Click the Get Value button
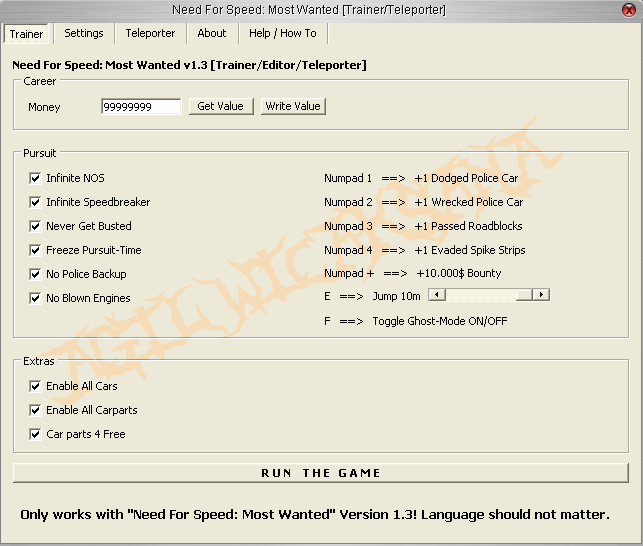 [221, 106]
